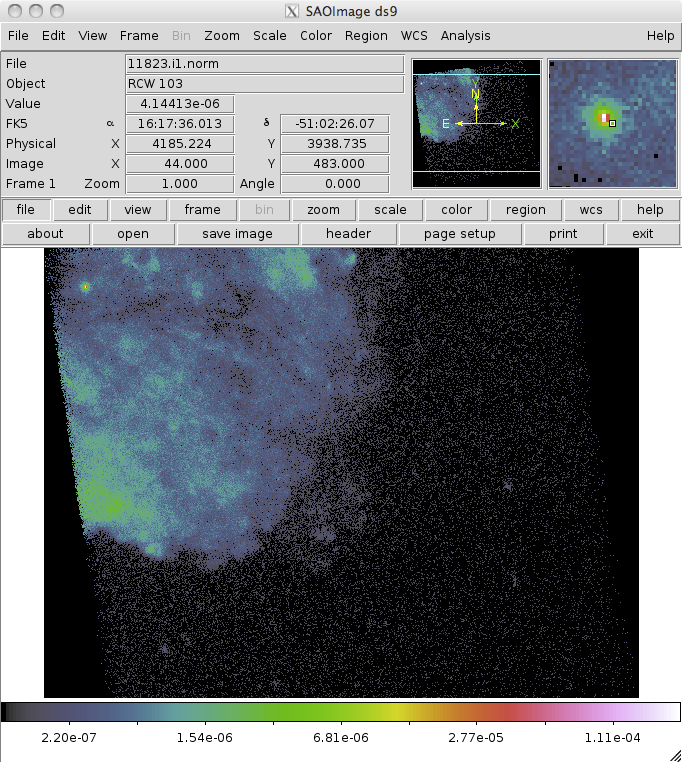Click the colorbar gradient at the bottom
This screenshot has width=682, height=762.
pyautogui.click(x=340, y=712)
